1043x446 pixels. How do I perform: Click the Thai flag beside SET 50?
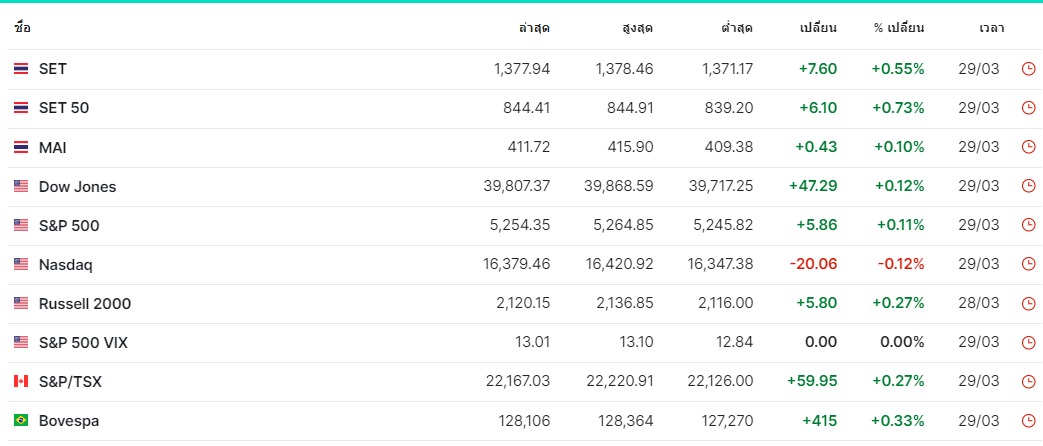pos(21,108)
